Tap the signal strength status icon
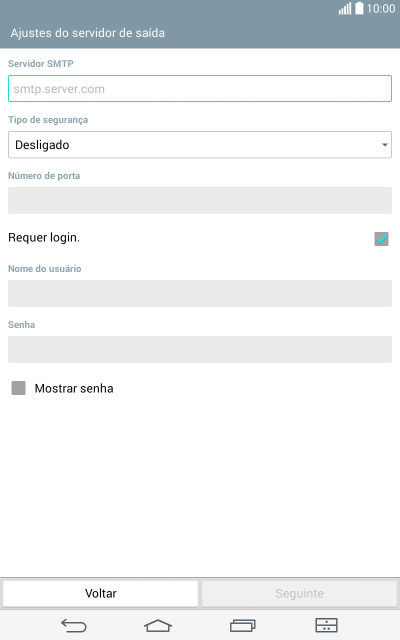400x640 pixels. coord(345,9)
